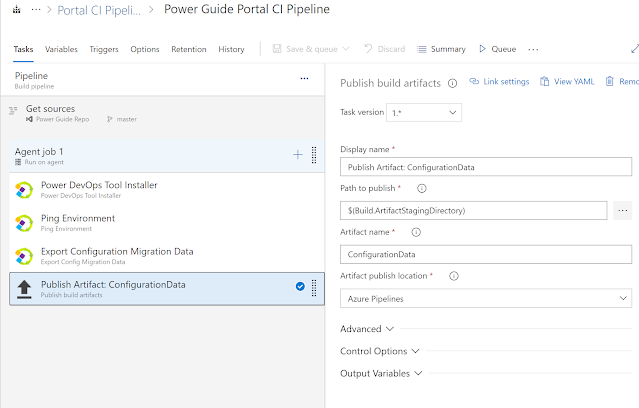Open the Pipeline ellipsis menu
The height and width of the screenshot is (408, 639).
(304, 77)
